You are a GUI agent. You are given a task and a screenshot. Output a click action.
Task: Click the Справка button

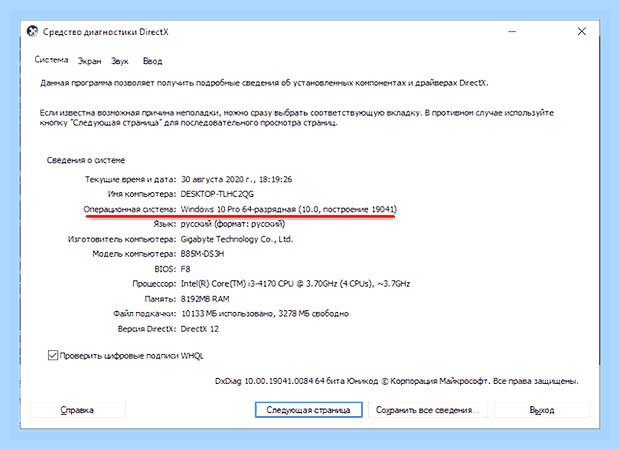point(78,410)
